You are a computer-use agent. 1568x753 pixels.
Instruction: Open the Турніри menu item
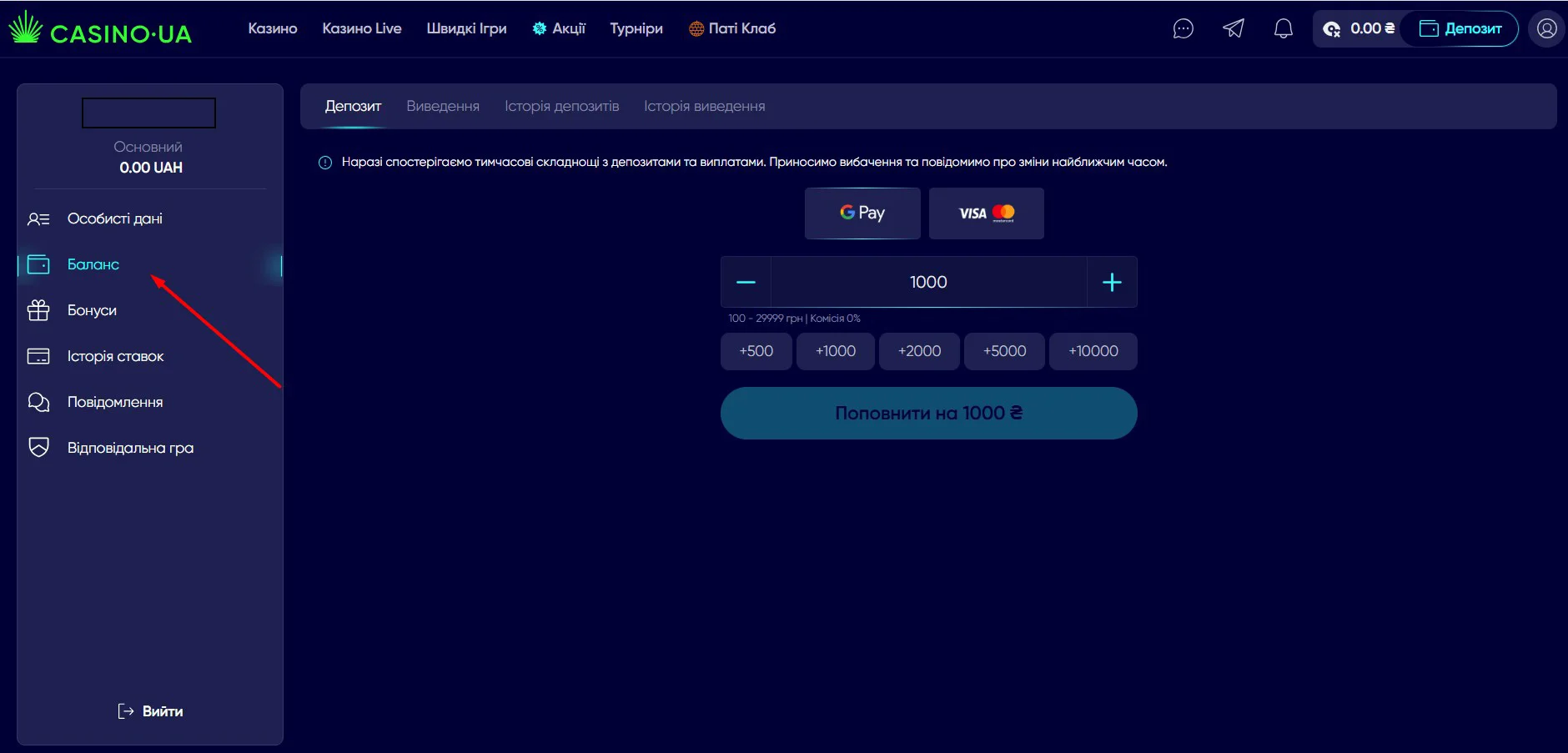(636, 29)
